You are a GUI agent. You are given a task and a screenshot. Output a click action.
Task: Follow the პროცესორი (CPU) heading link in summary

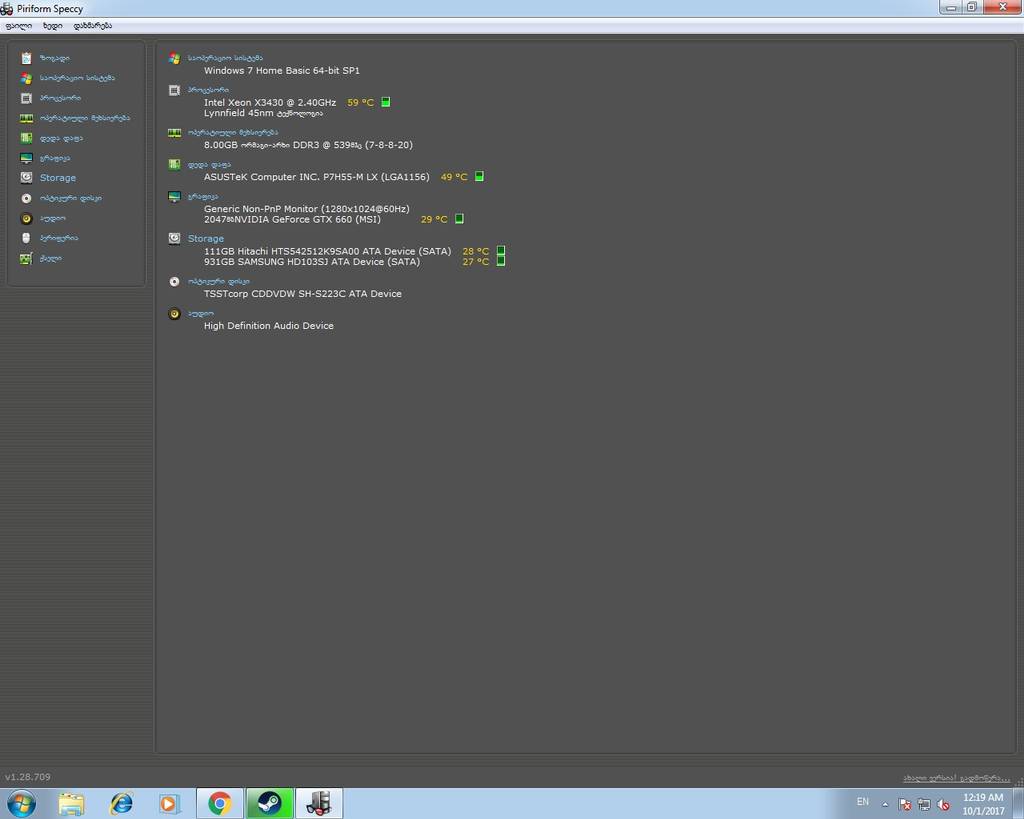pos(208,90)
